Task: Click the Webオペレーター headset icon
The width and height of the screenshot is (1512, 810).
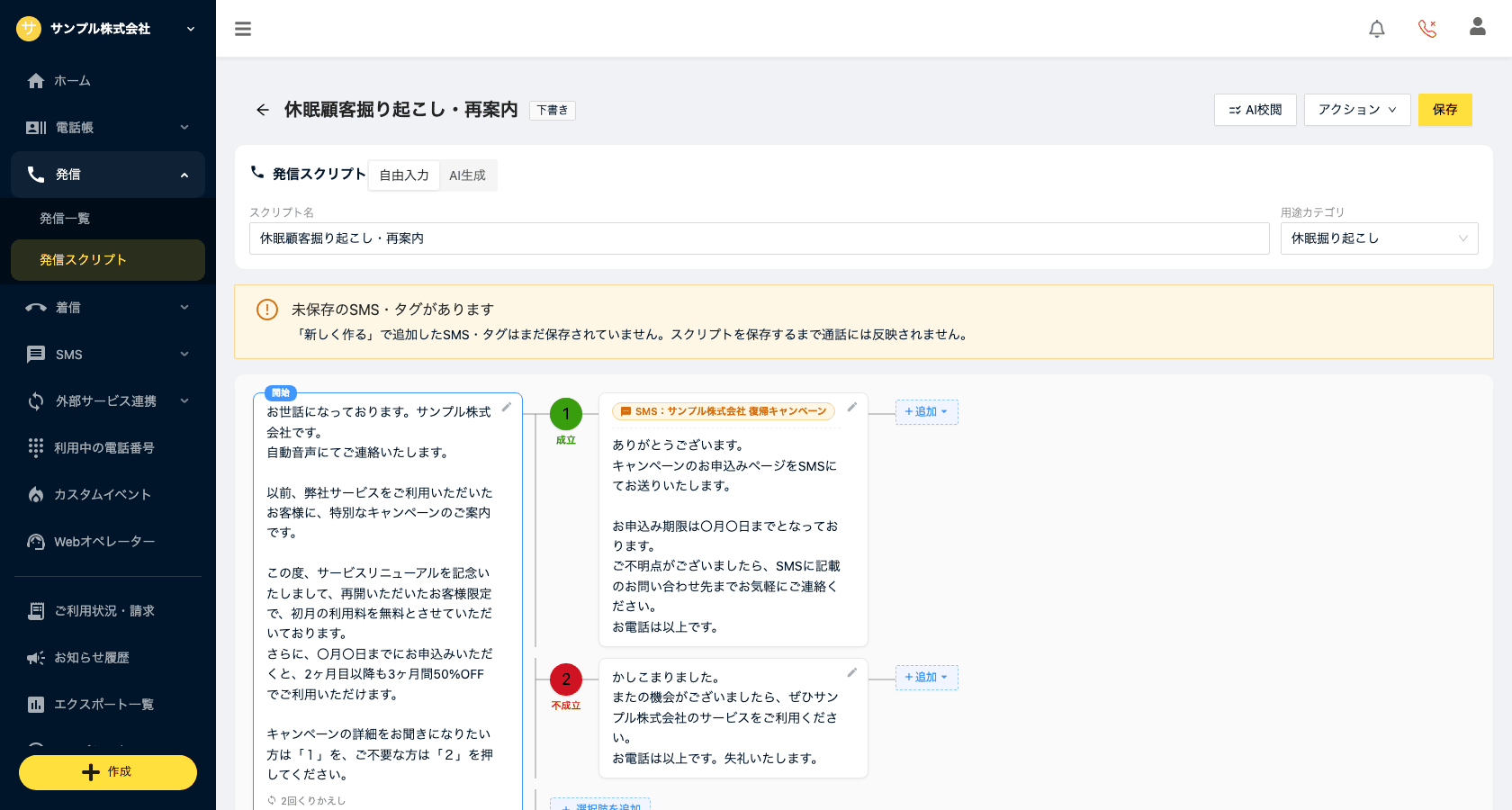Action: point(36,542)
